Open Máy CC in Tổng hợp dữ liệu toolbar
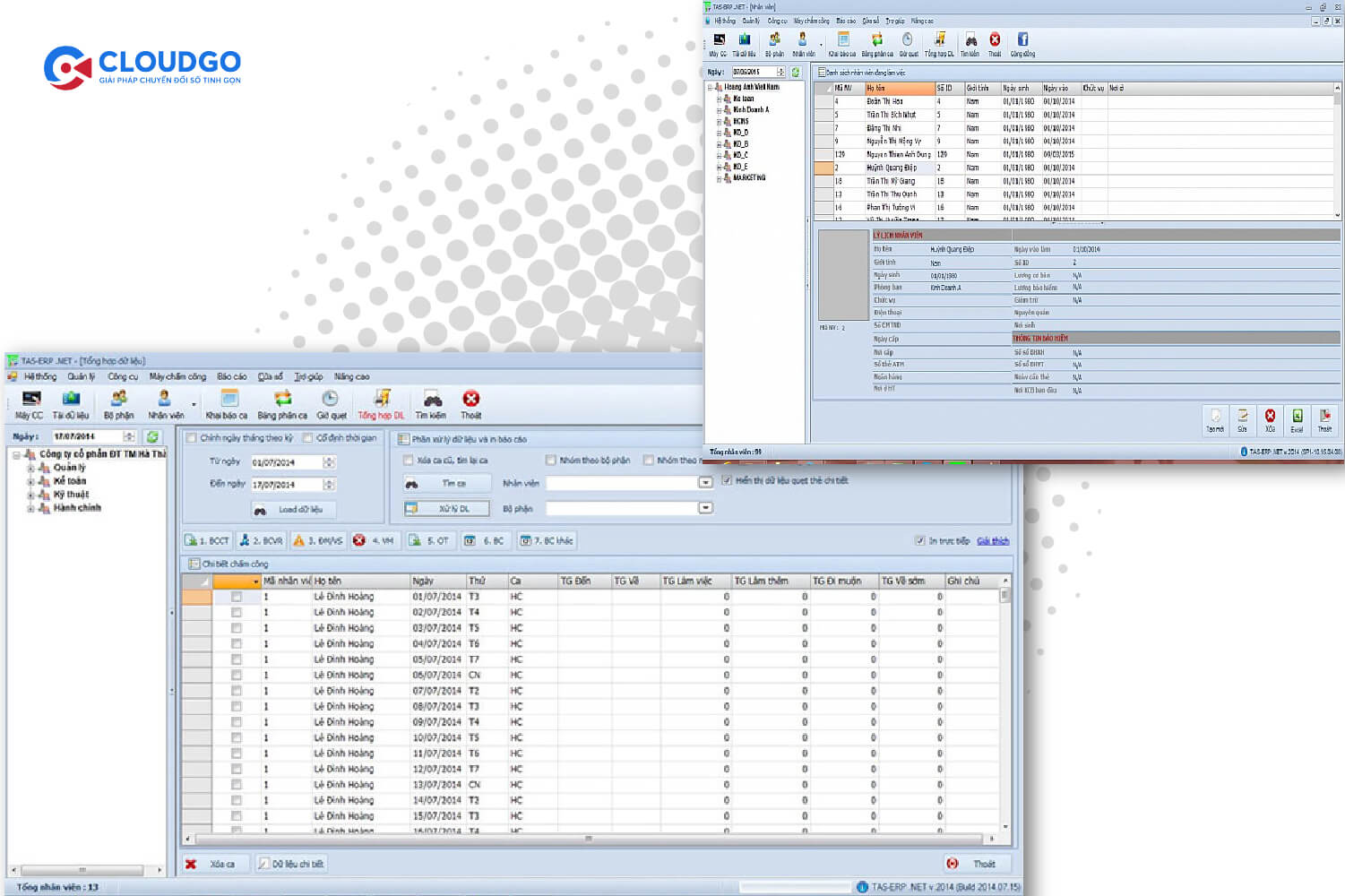The width and height of the screenshot is (1345, 896). click(30, 404)
